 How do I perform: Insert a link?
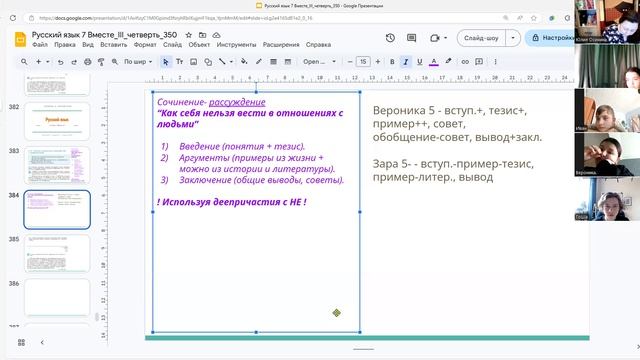click(x=465, y=62)
